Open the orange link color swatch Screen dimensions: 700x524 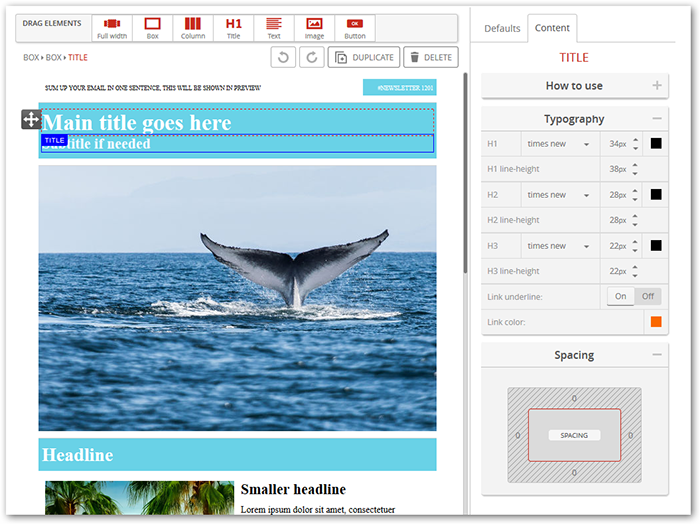[656, 322]
